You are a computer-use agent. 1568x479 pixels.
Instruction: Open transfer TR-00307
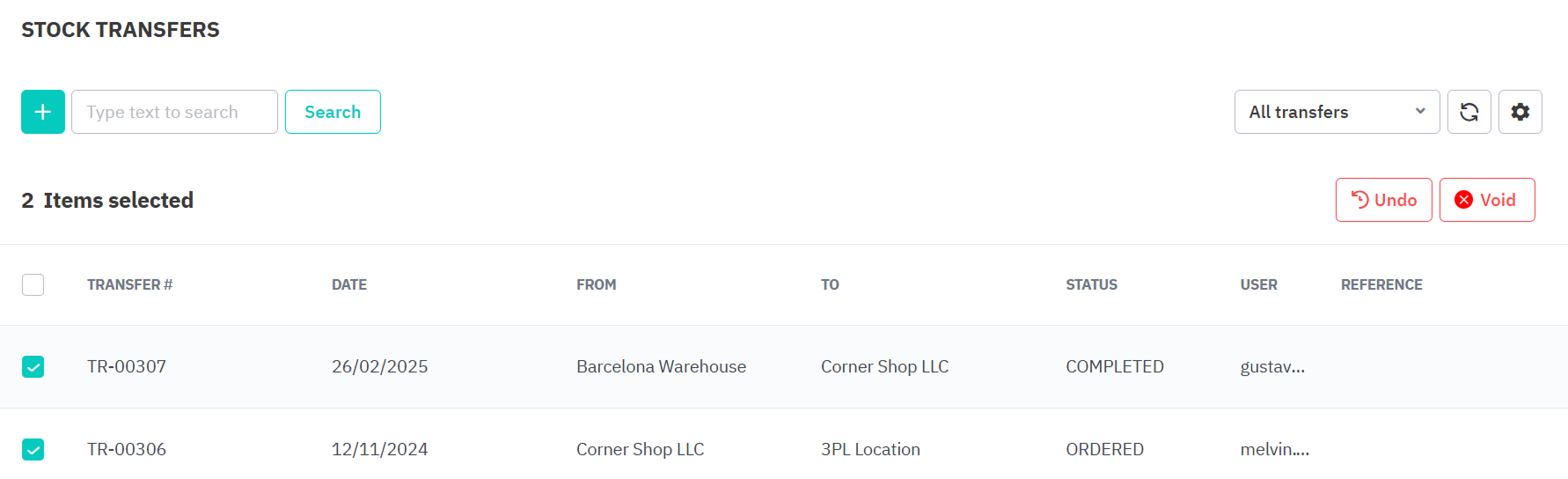(x=127, y=366)
